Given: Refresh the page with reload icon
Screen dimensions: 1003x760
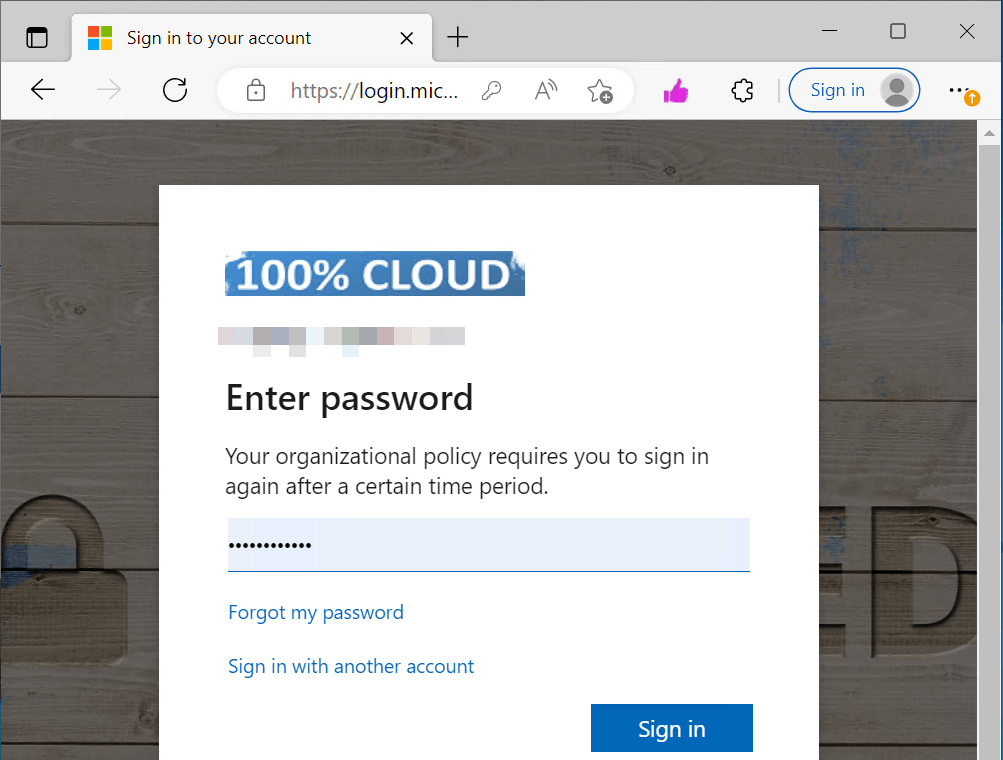Looking at the screenshot, I should pyautogui.click(x=175, y=91).
